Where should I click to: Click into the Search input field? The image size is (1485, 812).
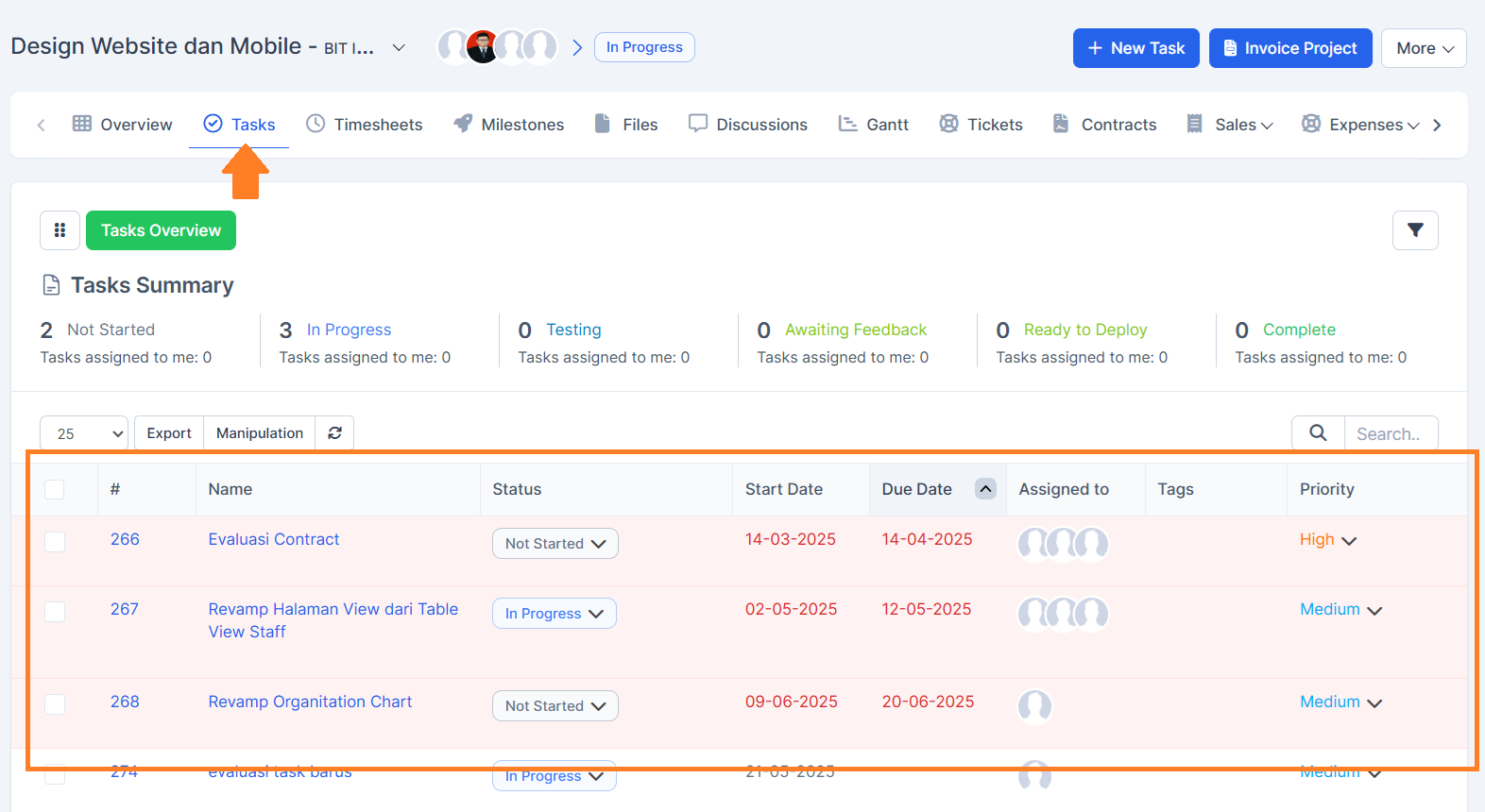pos(1390,433)
